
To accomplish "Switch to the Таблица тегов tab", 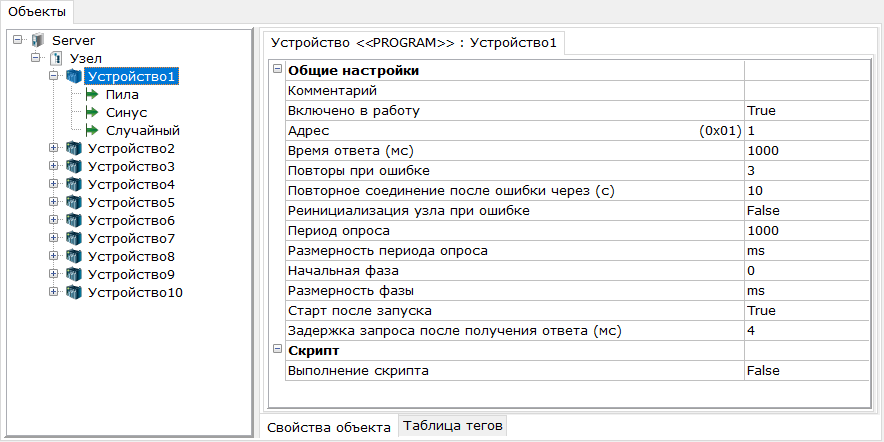I will [453, 426].
